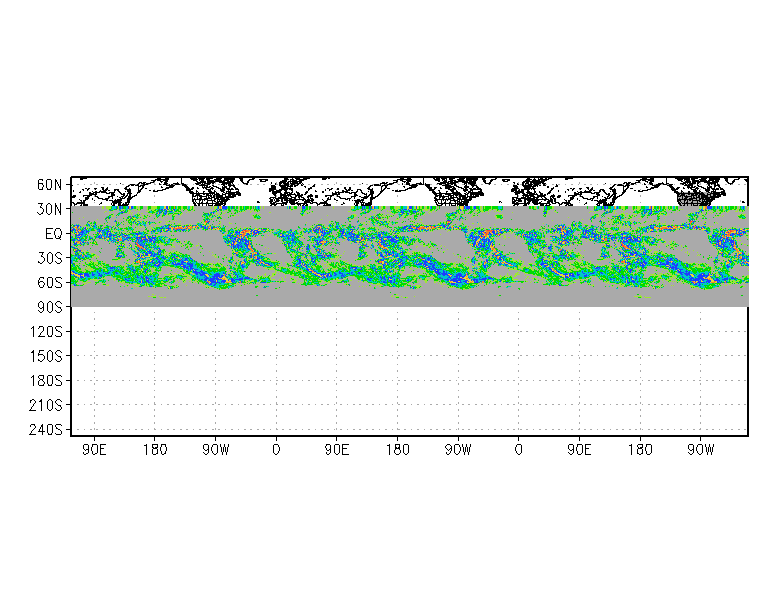Select the leftmost 0 longitude label
784x612 pixels.
pos(276,450)
